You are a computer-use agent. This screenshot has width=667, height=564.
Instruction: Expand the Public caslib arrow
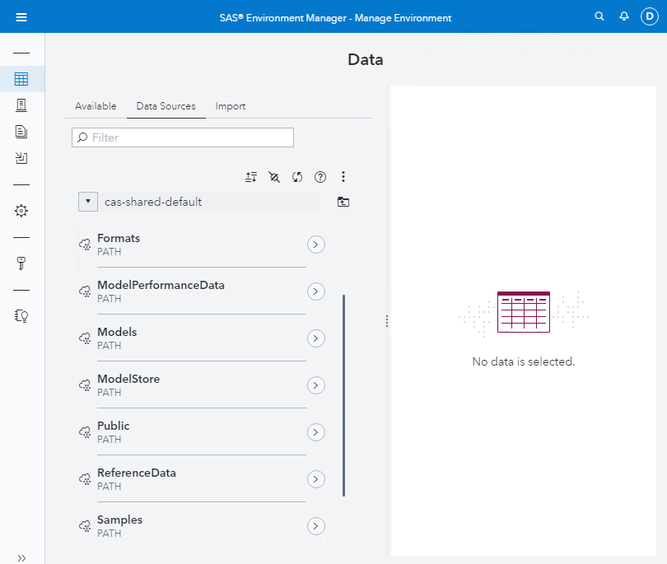pyautogui.click(x=316, y=432)
